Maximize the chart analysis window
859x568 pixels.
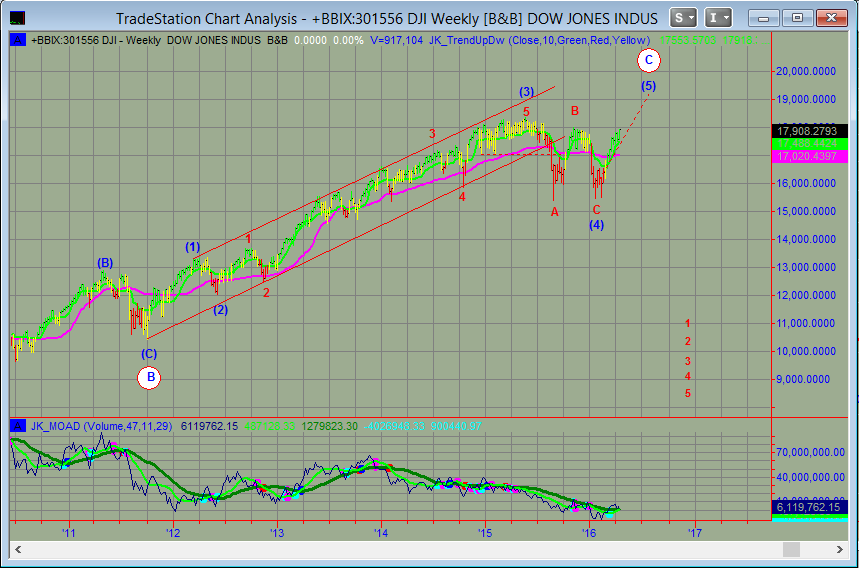coord(797,18)
